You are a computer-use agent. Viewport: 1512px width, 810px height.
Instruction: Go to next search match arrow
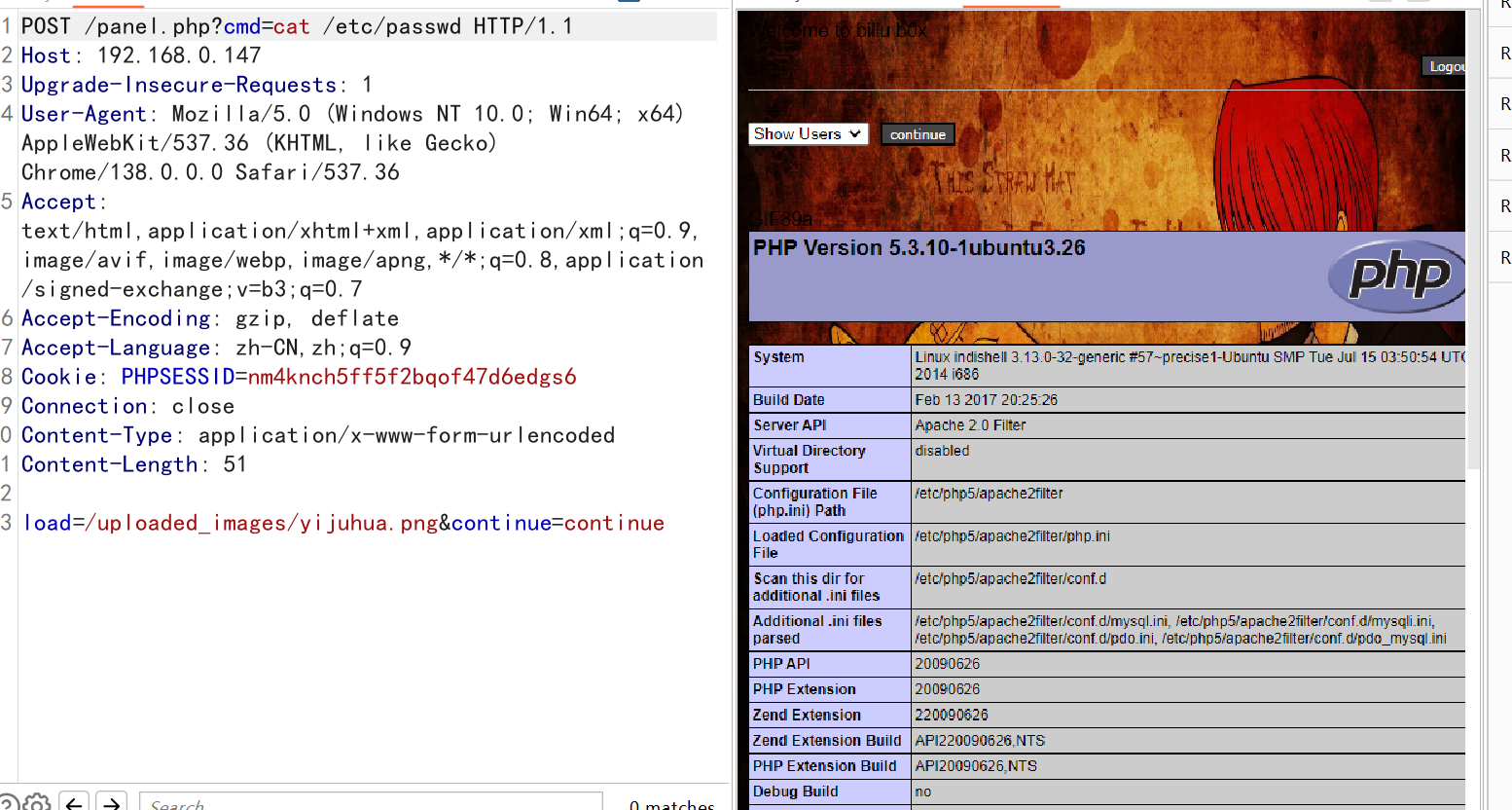[x=112, y=803]
